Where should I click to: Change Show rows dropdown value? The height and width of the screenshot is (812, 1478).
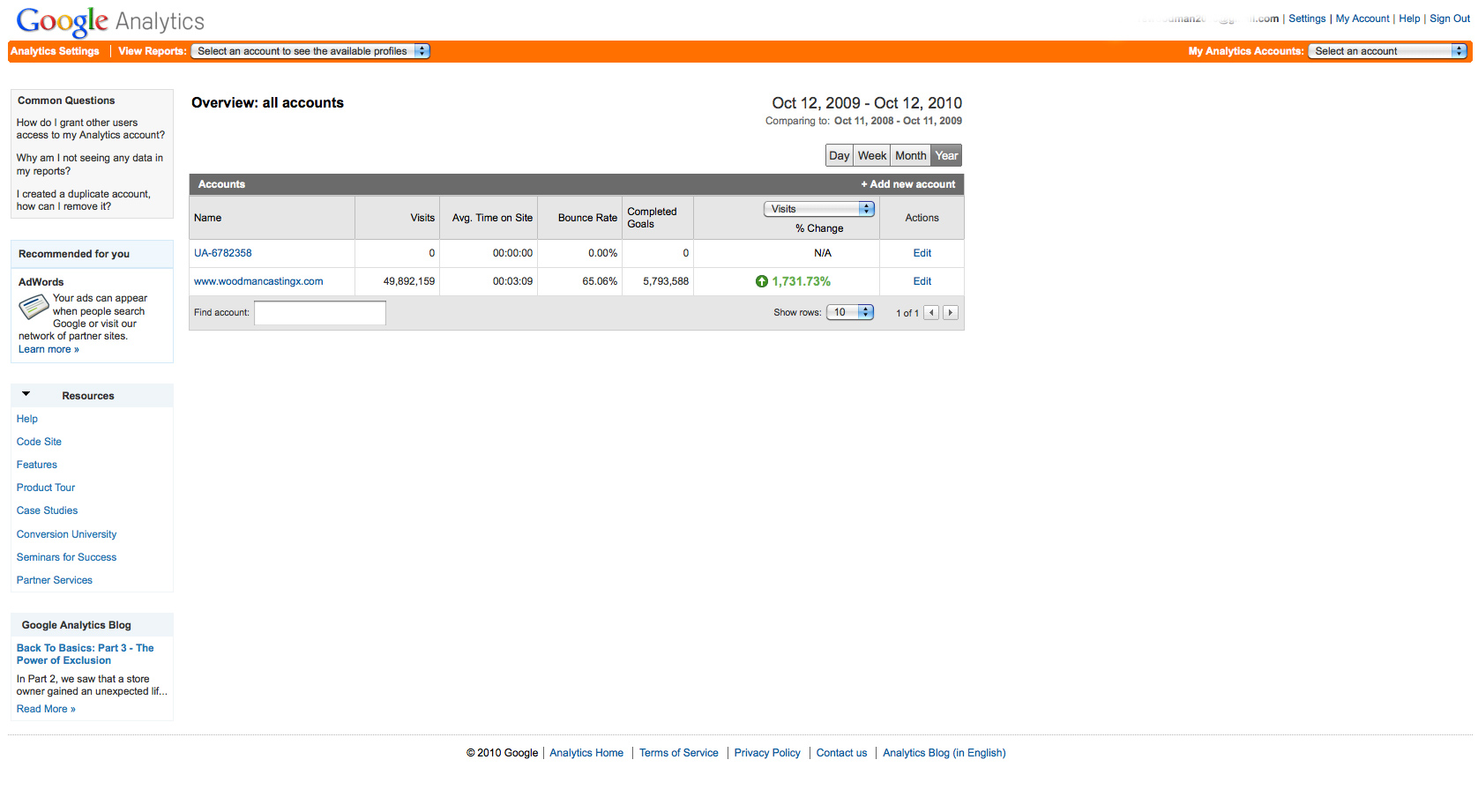[x=849, y=313]
